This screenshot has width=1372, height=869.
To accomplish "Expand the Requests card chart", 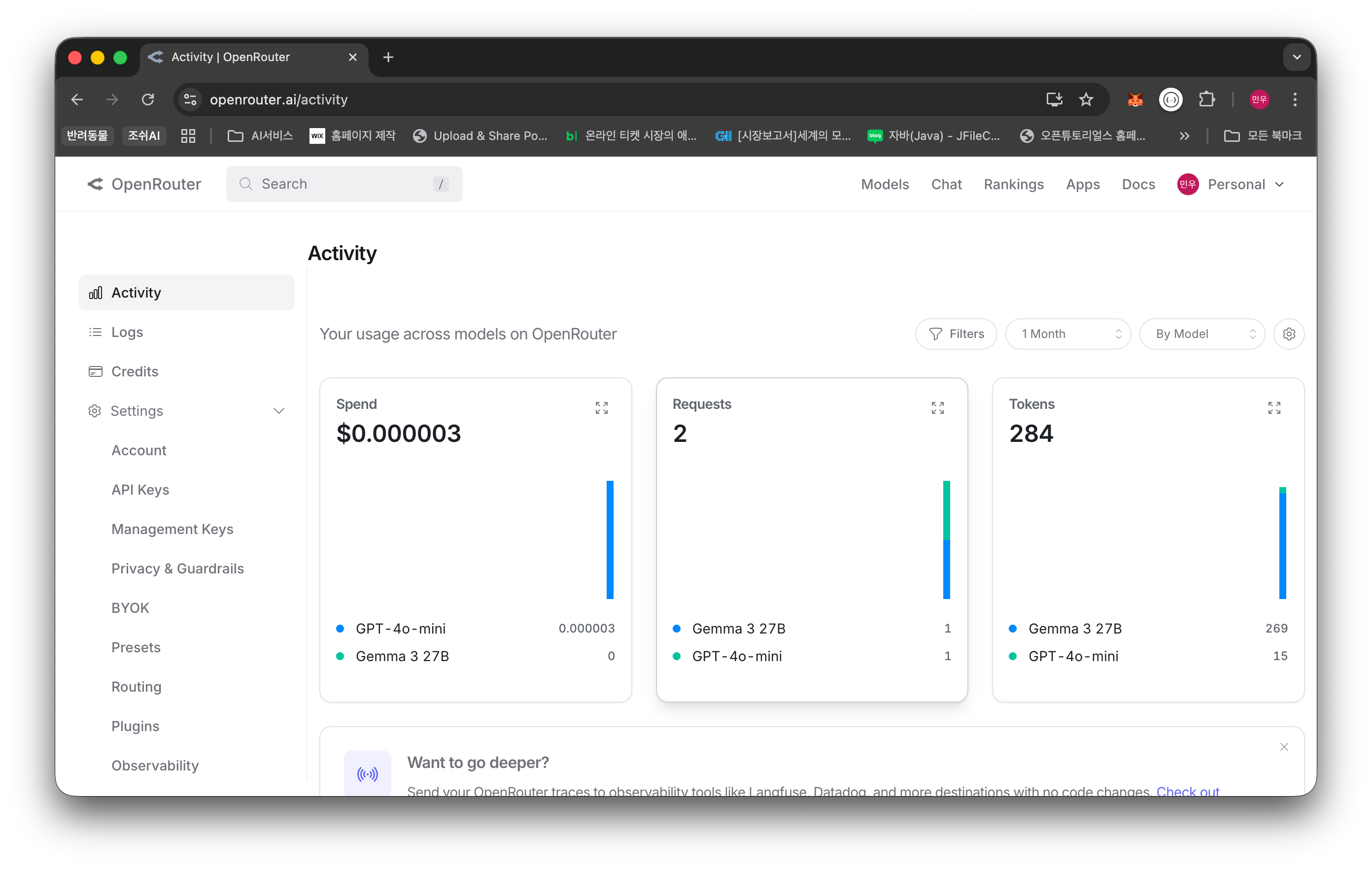I will pyautogui.click(x=938, y=408).
